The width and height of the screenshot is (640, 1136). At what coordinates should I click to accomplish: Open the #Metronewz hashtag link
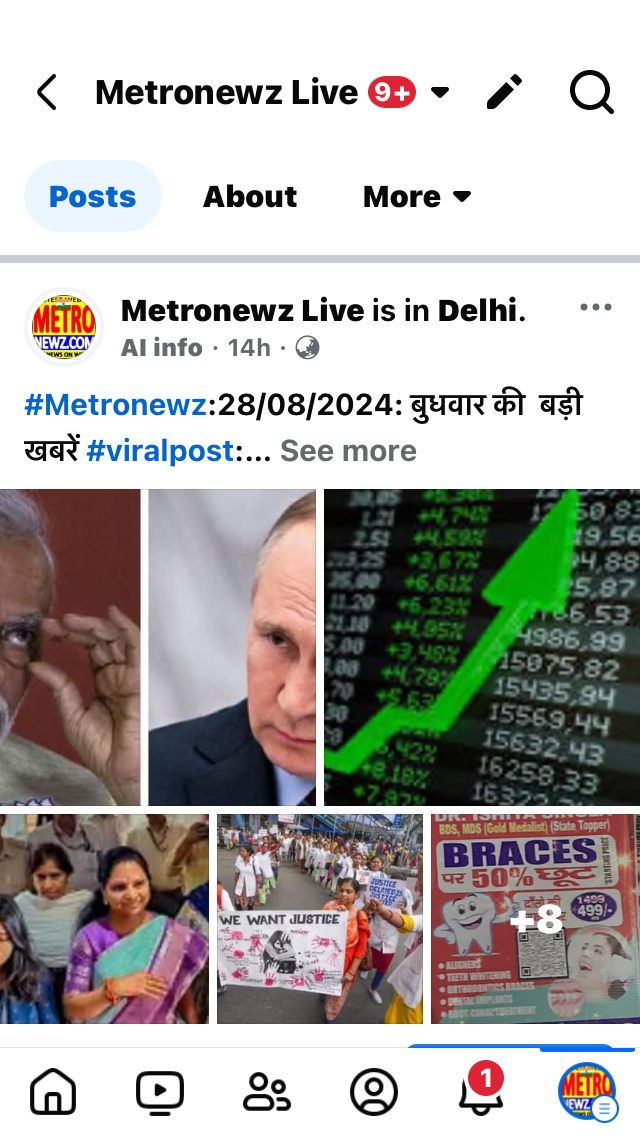pos(115,405)
